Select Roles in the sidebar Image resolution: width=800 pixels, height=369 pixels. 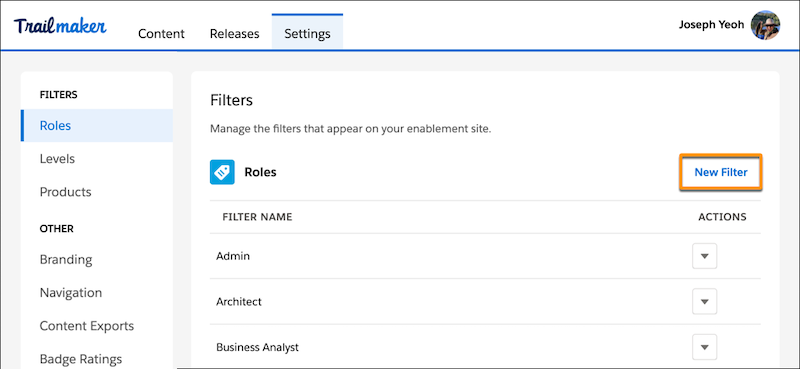click(97, 126)
